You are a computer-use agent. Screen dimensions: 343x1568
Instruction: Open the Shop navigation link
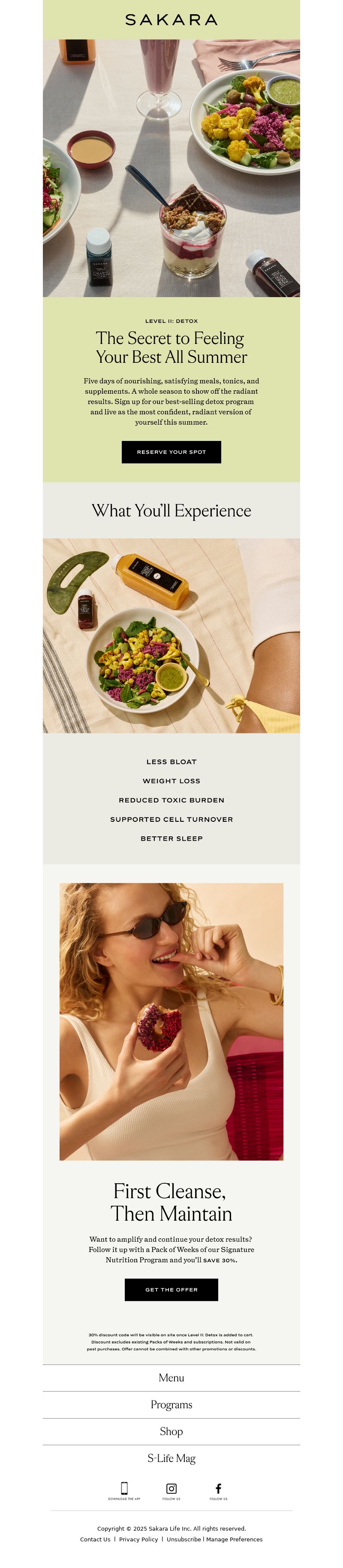pyautogui.click(x=171, y=1431)
